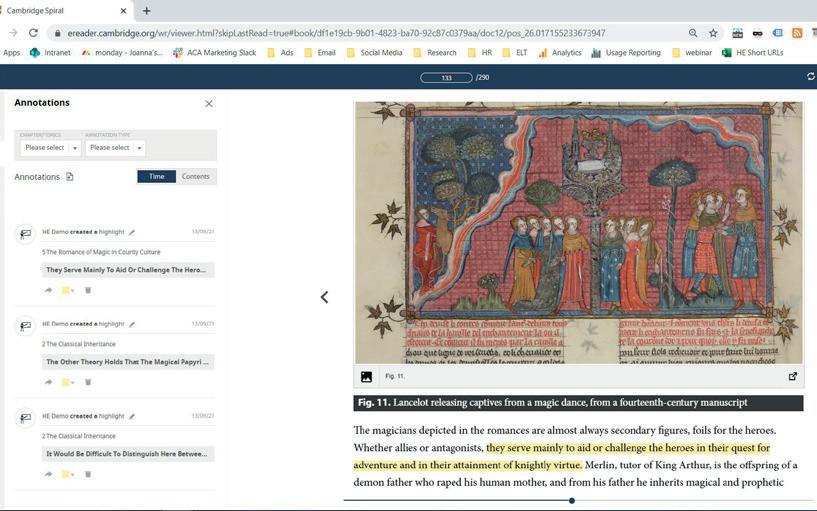Delete the 'They Serve Mainly' highlight
The image size is (817, 511).
88,290
